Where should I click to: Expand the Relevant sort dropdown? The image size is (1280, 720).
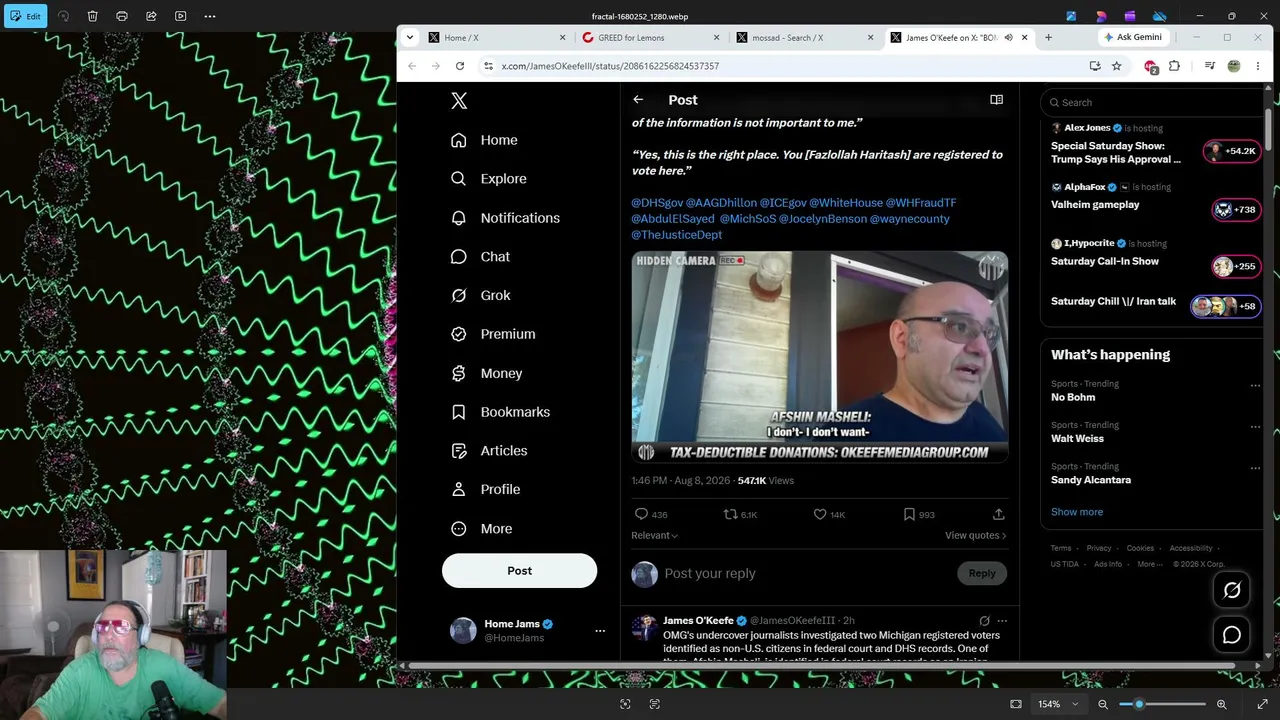(x=654, y=536)
